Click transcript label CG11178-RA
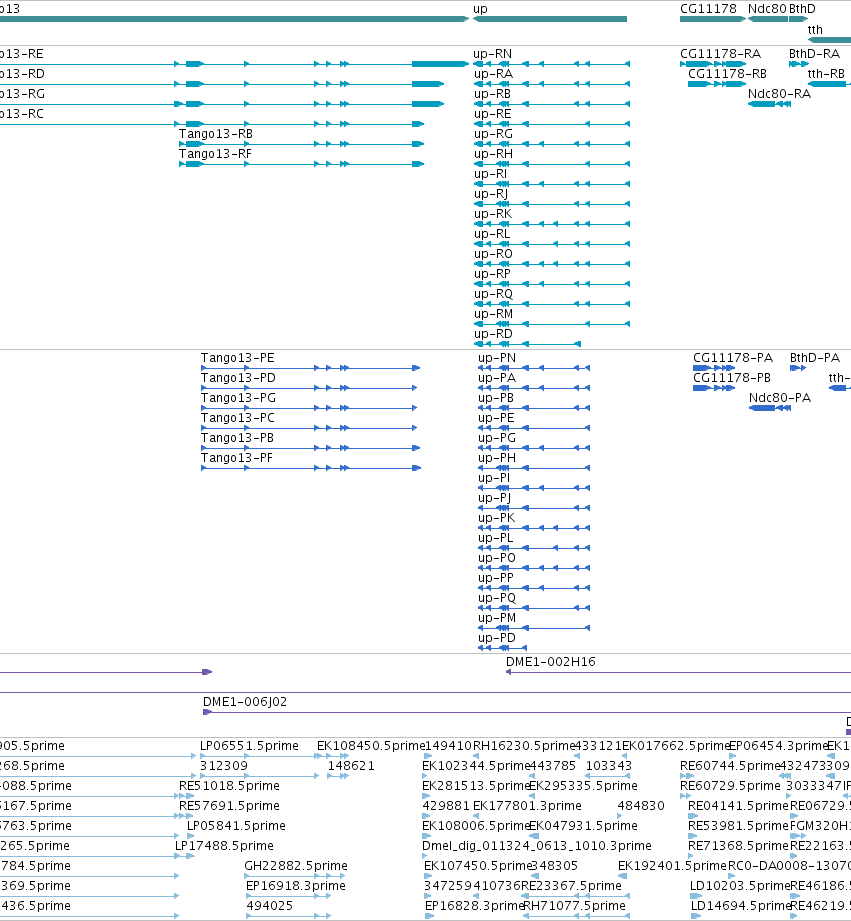This screenshot has width=851, height=921. 721,54
